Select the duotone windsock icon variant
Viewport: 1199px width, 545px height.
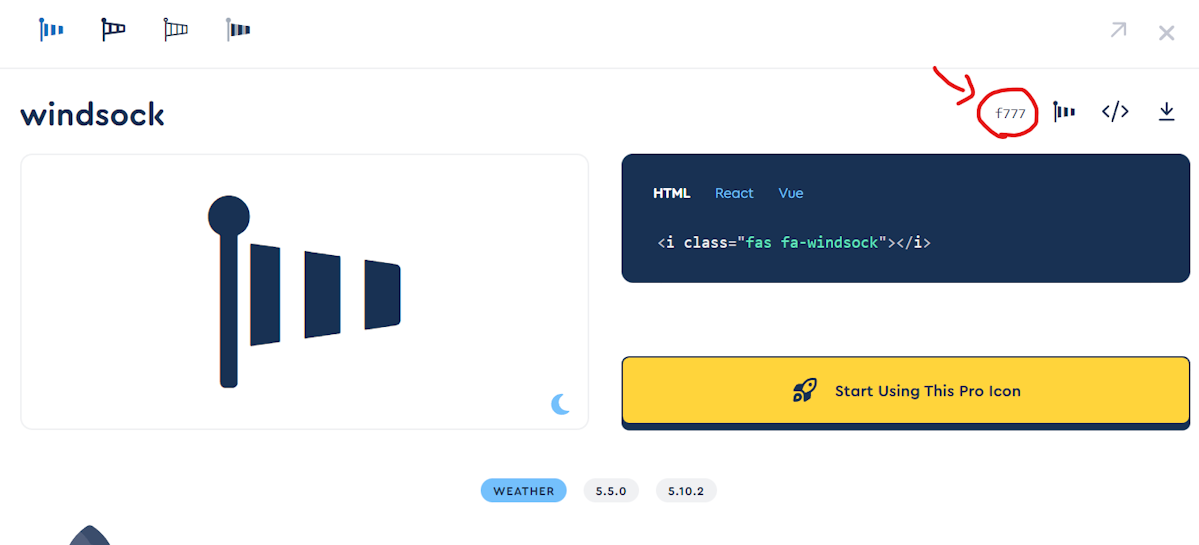coord(239,30)
